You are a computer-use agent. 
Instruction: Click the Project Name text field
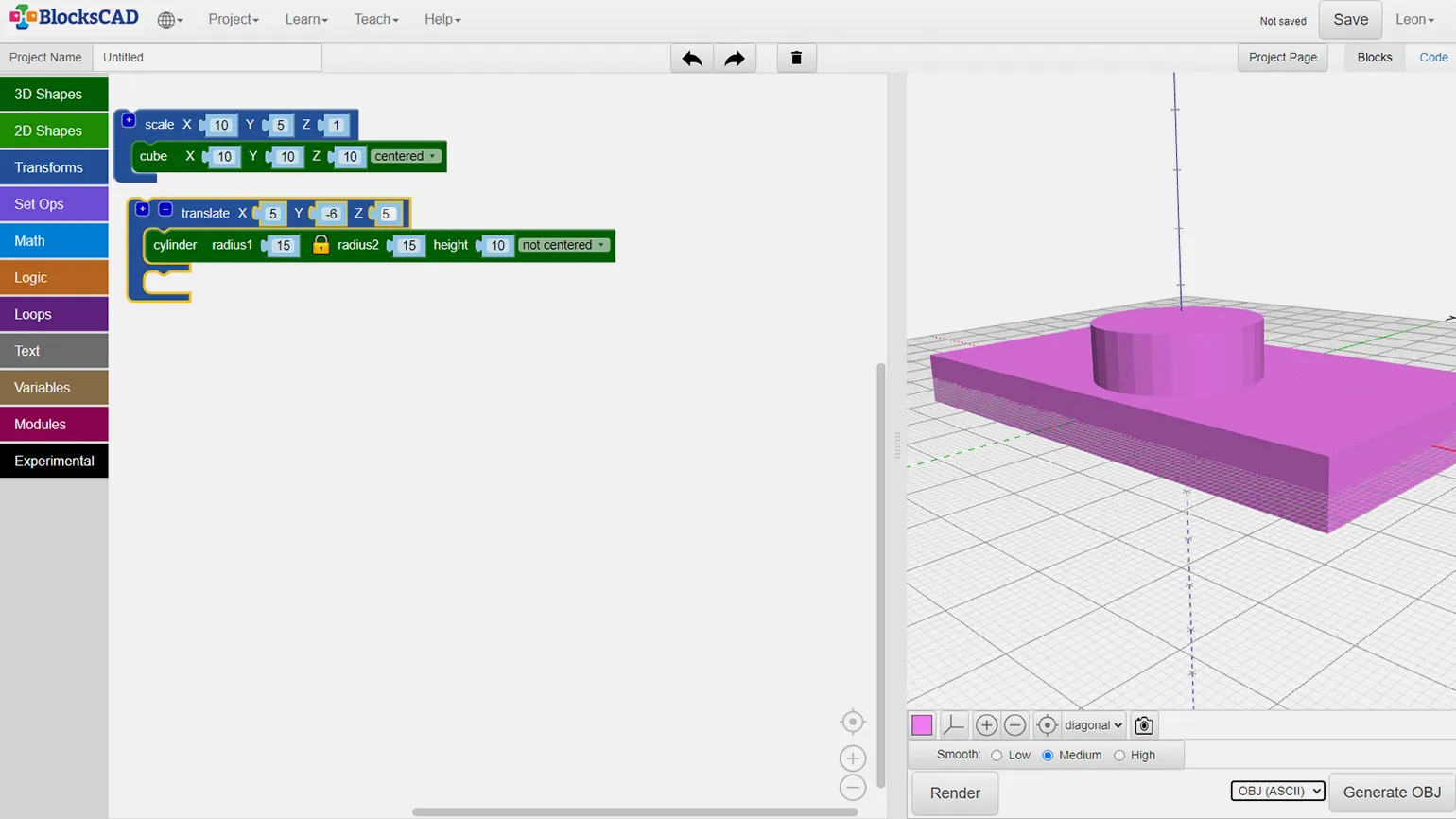tap(207, 58)
